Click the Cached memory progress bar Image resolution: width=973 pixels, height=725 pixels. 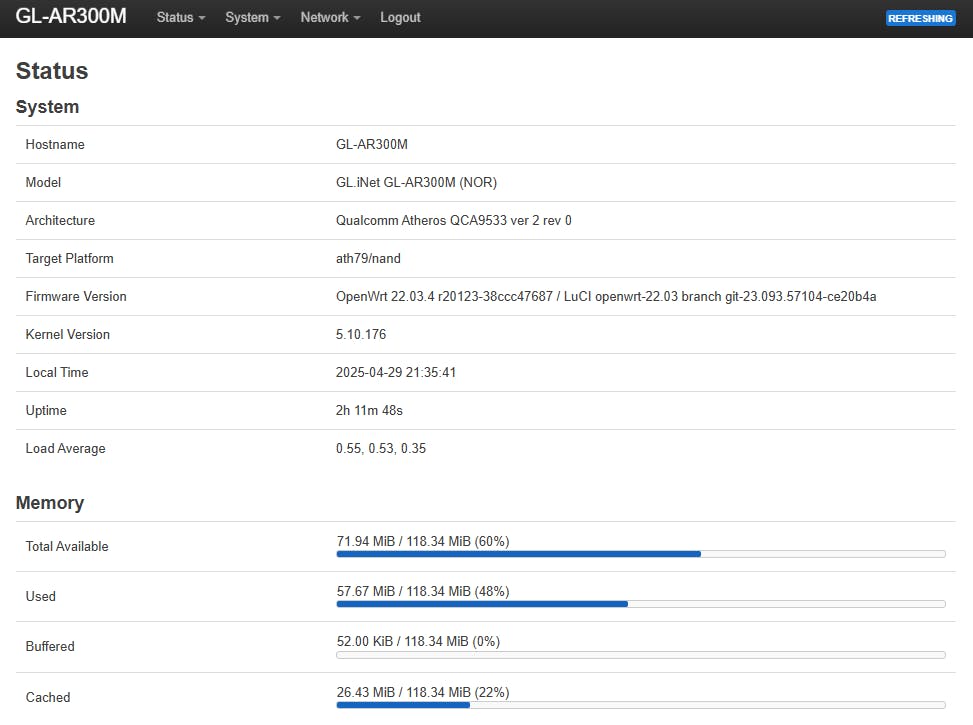pyautogui.click(x=640, y=705)
